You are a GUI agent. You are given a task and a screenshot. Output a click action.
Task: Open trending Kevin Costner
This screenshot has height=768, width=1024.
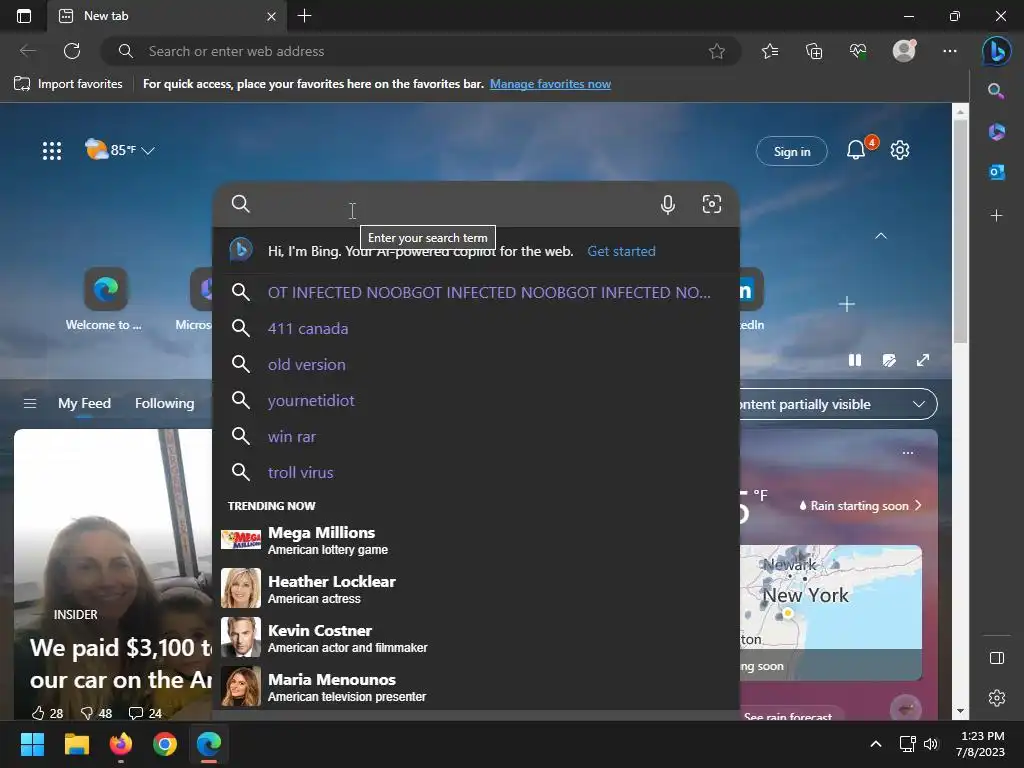[476, 637]
